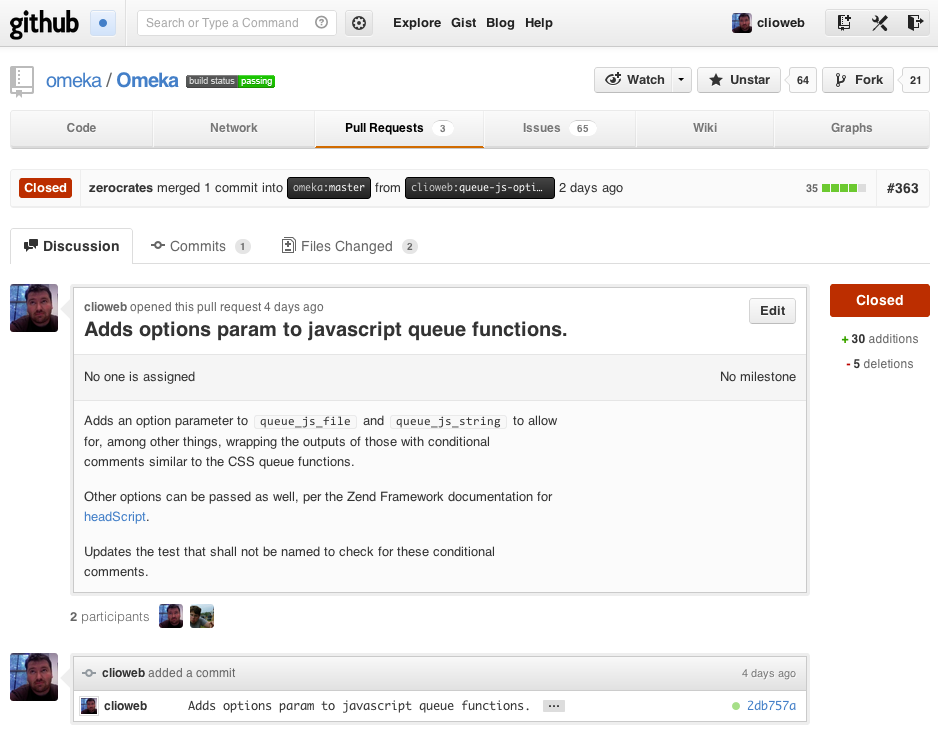The image size is (938, 736).
Task: Open zerocrates user link
Action: tap(121, 188)
